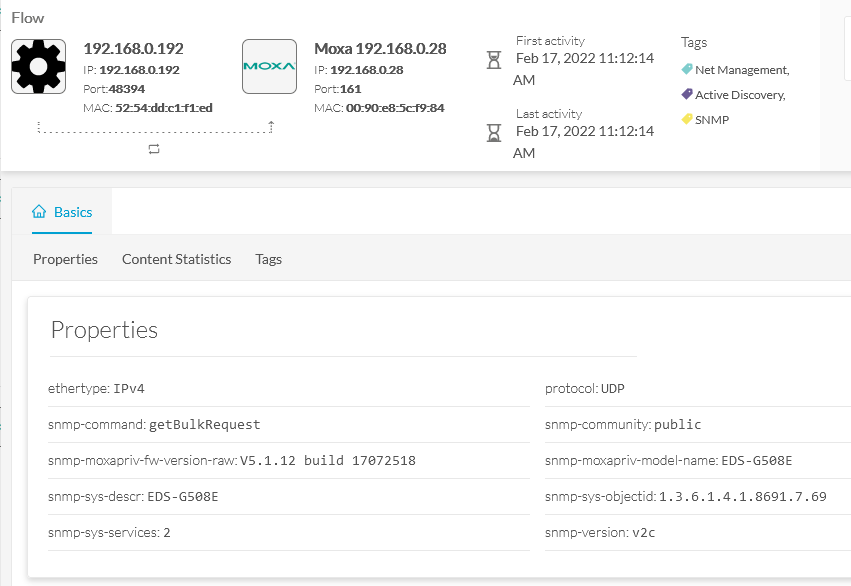This screenshot has height=586, width=851.
Task: Click the Active Discovery tag label
Action: (740, 95)
